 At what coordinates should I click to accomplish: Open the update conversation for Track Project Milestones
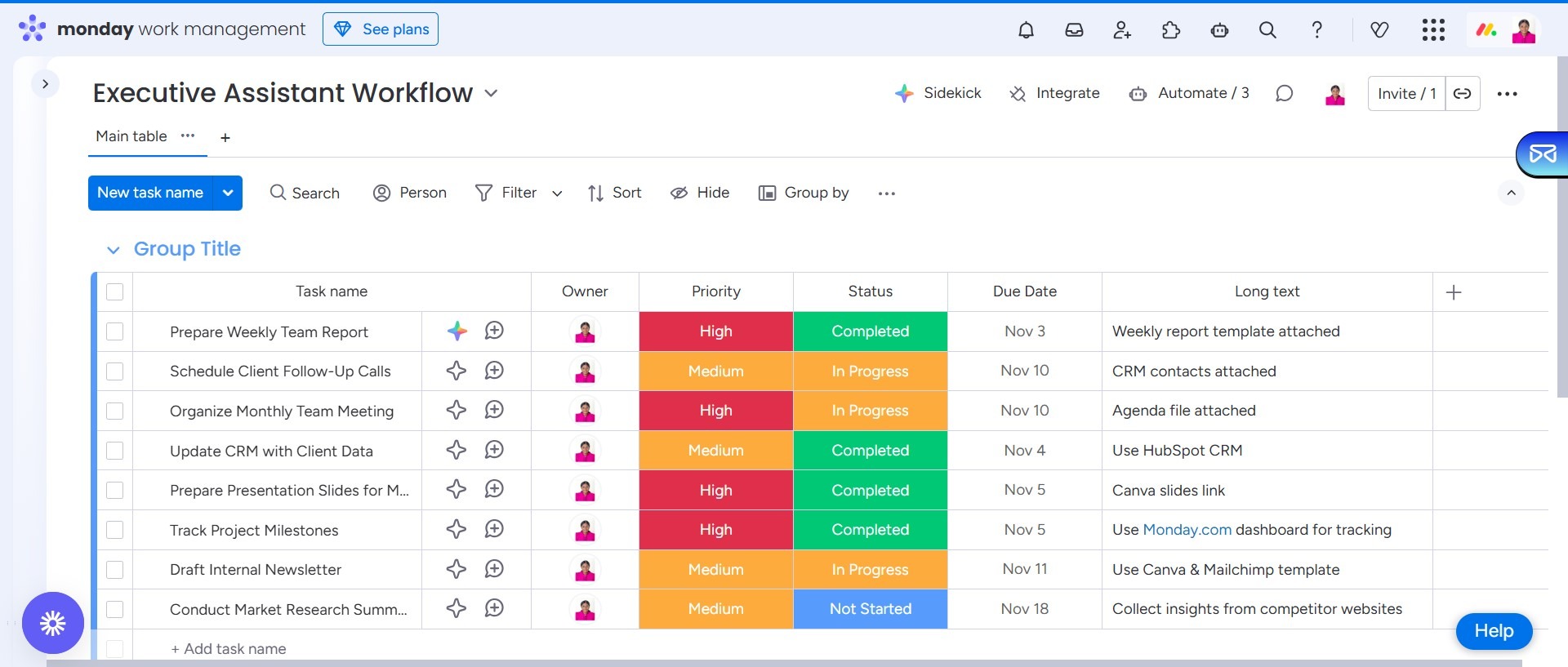click(x=494, y=529)
